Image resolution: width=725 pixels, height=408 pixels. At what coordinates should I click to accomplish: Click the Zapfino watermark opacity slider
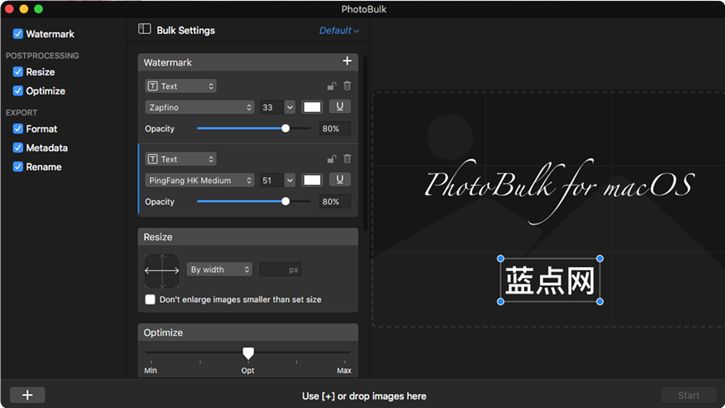253,128
